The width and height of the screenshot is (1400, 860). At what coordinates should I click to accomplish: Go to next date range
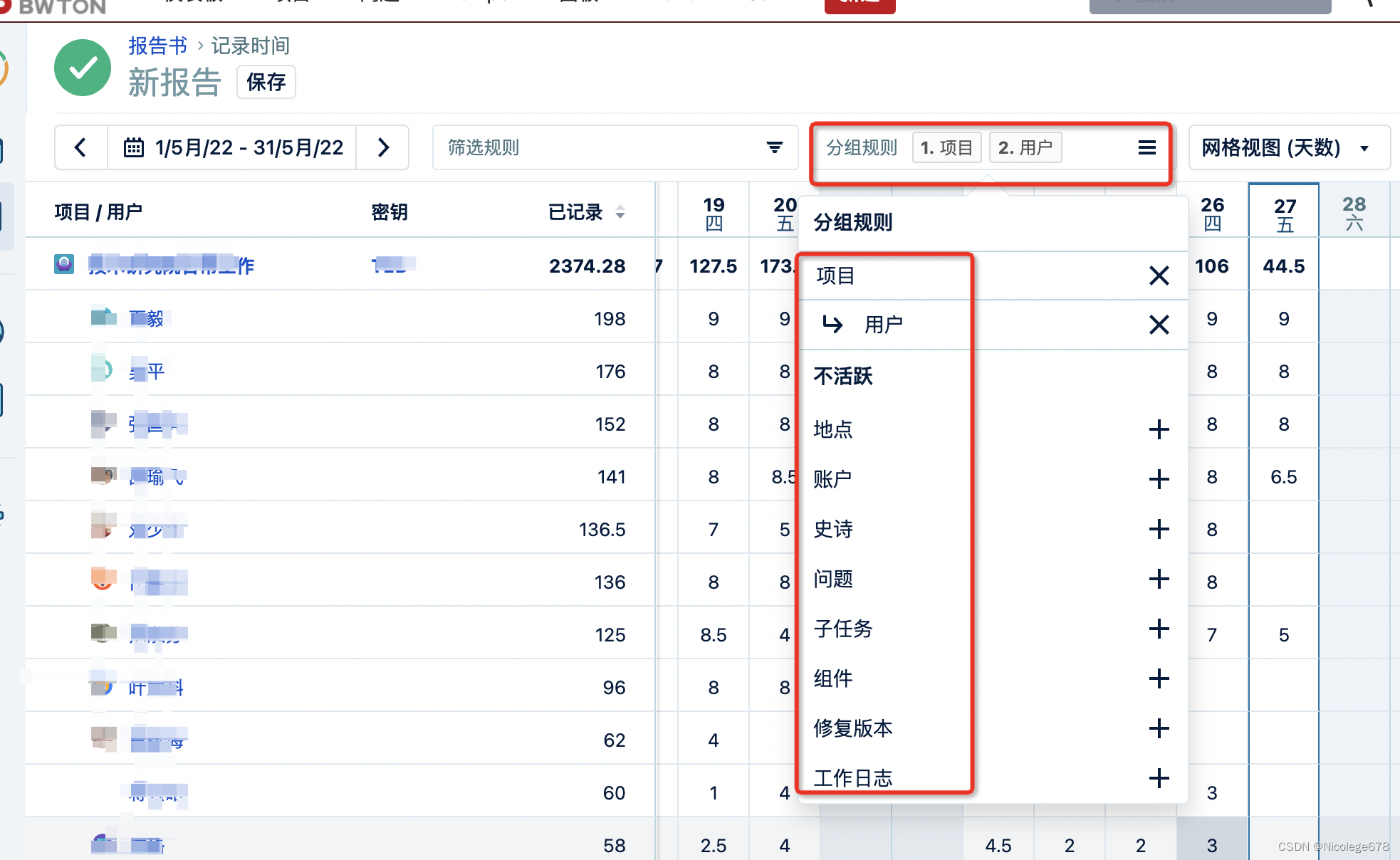point(383,147)
